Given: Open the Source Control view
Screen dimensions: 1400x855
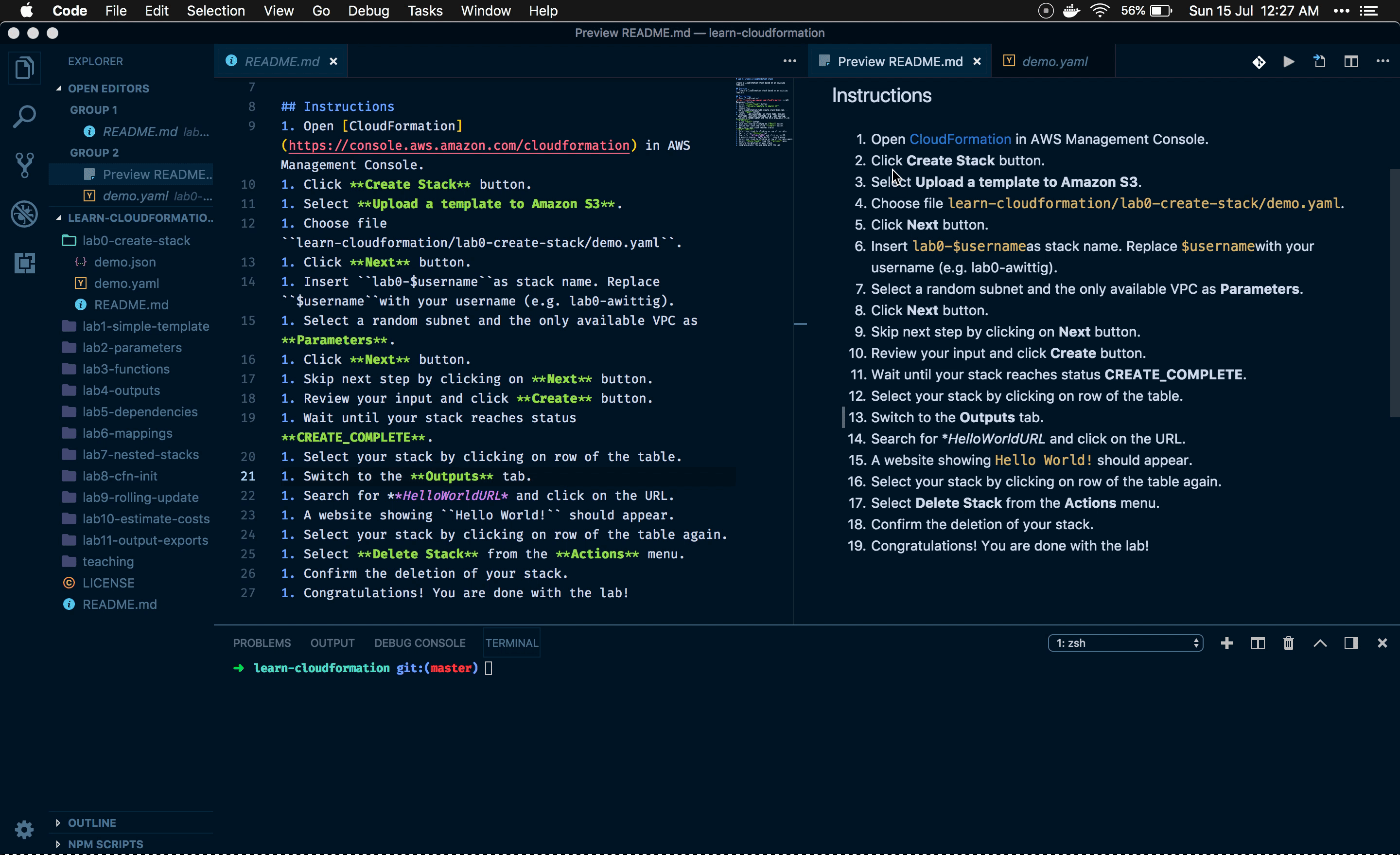Looking at the screenshot, I should [x=24, y=165].
